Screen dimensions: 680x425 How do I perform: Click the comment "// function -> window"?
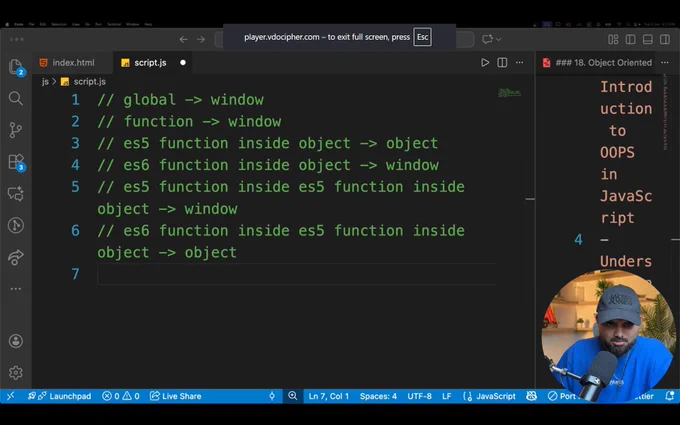pyautogui.click(x=189, y=121)
